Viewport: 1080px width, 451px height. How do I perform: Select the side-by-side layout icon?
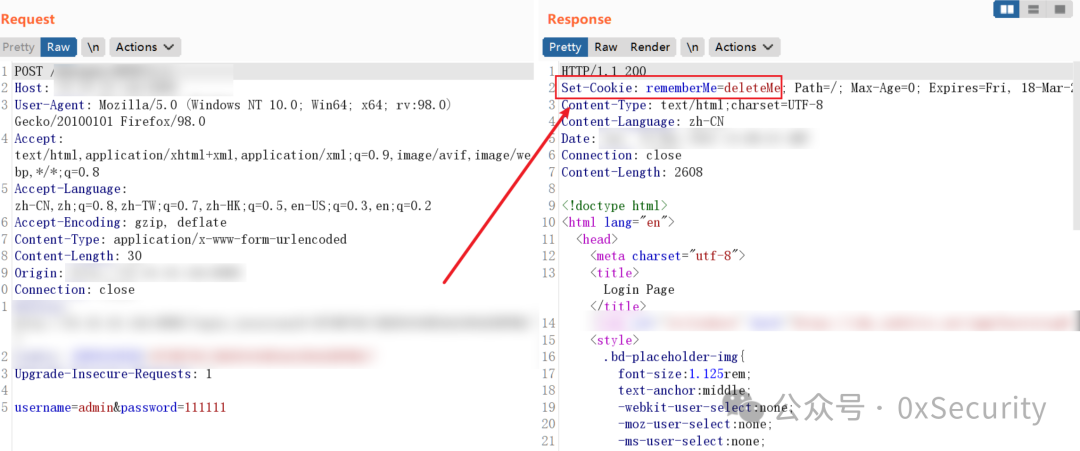coord(1007,10)
